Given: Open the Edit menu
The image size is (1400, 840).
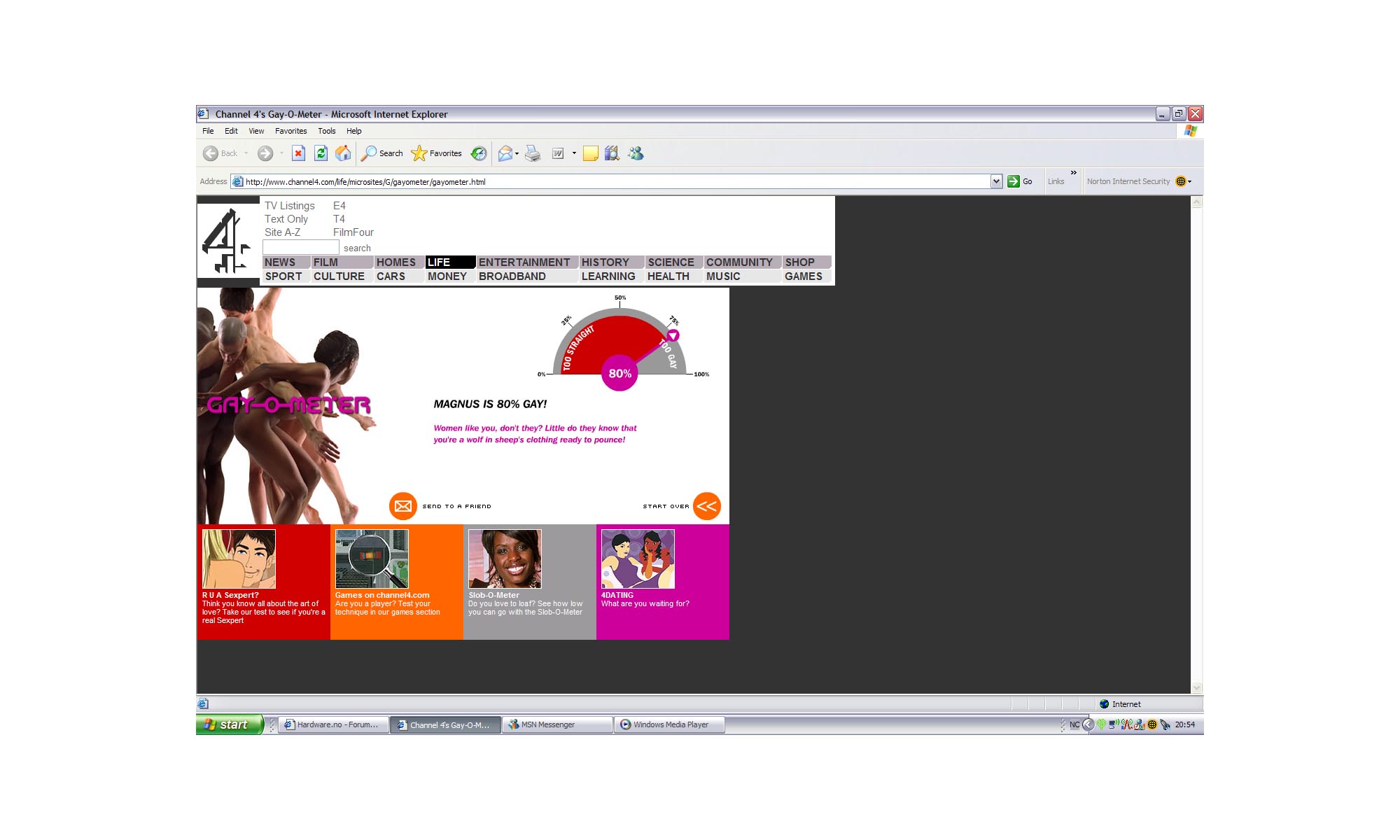Looking at the screenshot, I should click(x=231, y=131).
